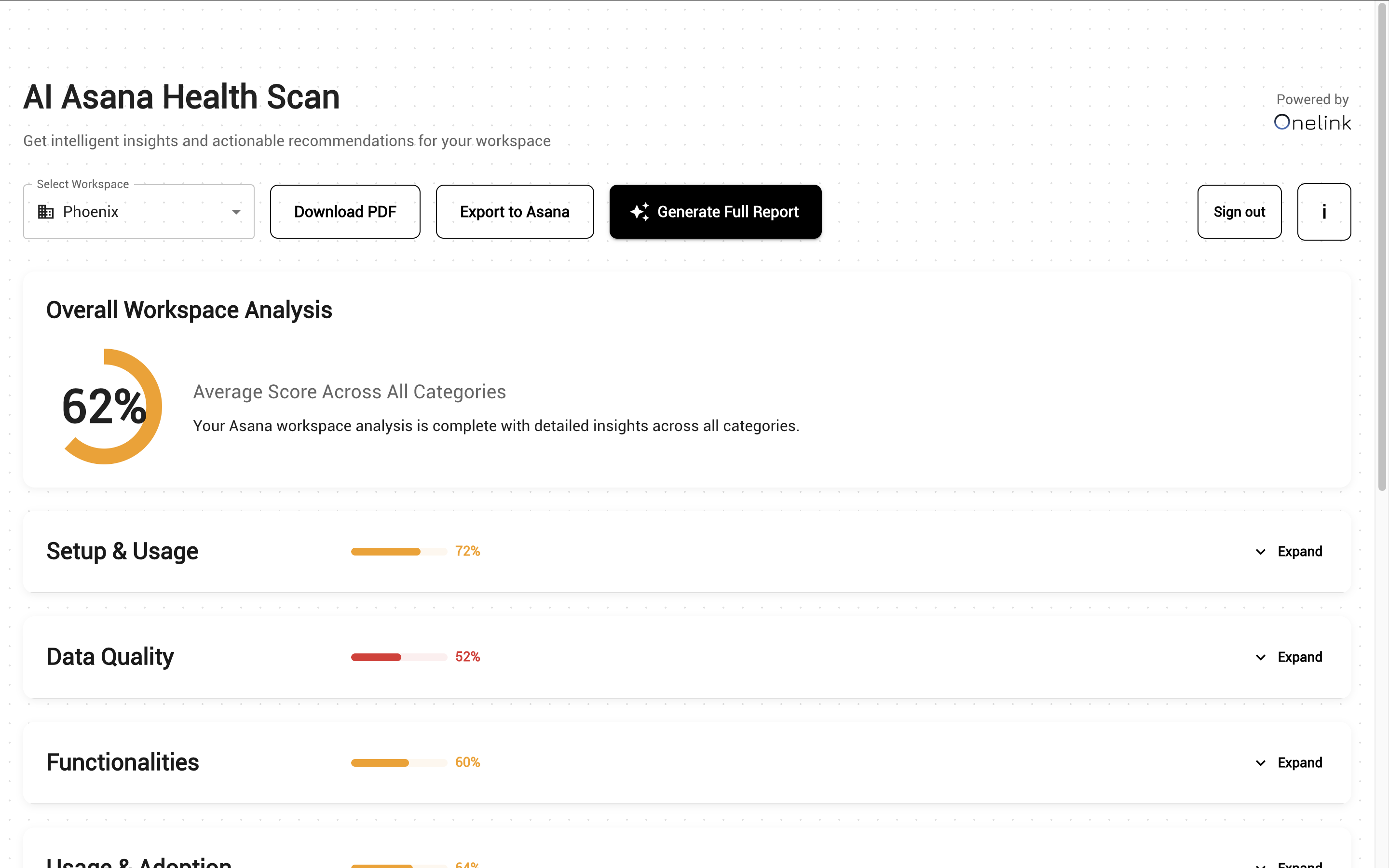Image resolution: width=1389 pixels, height=868 pixels.
Task: Expand the Setup & Usage section
Action: pos(1300,552)
